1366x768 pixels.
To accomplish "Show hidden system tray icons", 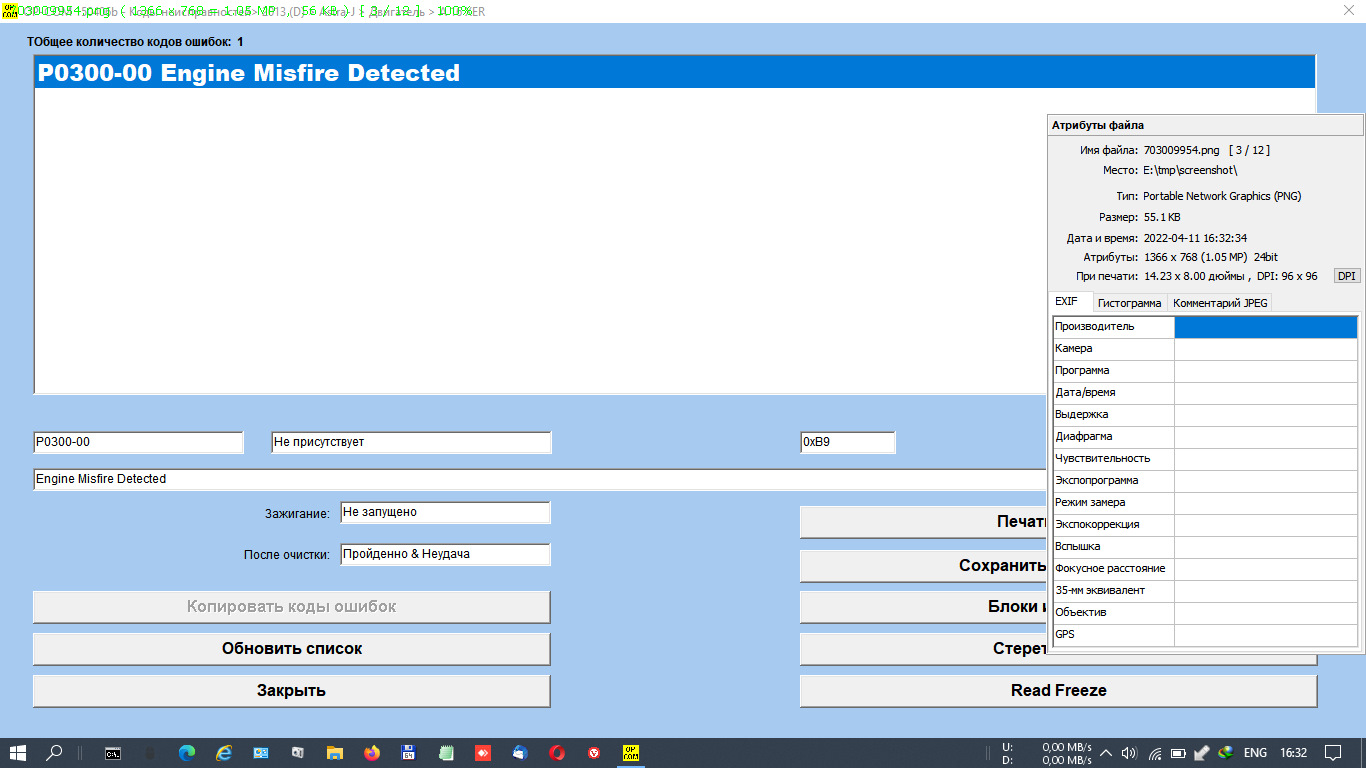I will pyautogui.click(x=1105, y=753).
